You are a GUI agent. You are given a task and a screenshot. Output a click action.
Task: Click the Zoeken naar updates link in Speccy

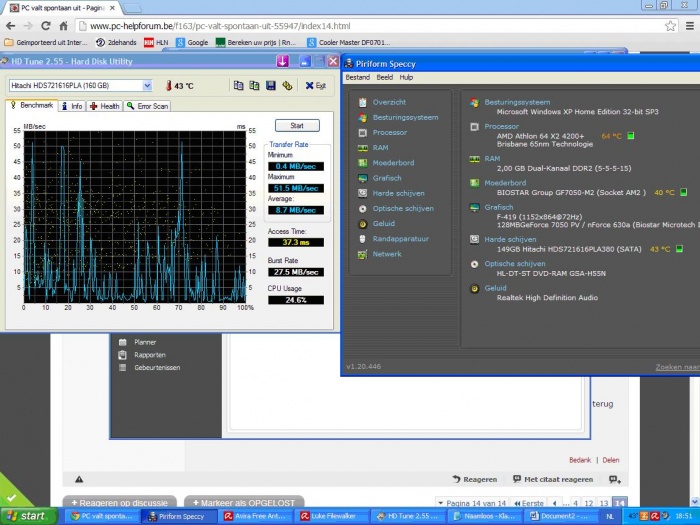[x=678, y=367]
